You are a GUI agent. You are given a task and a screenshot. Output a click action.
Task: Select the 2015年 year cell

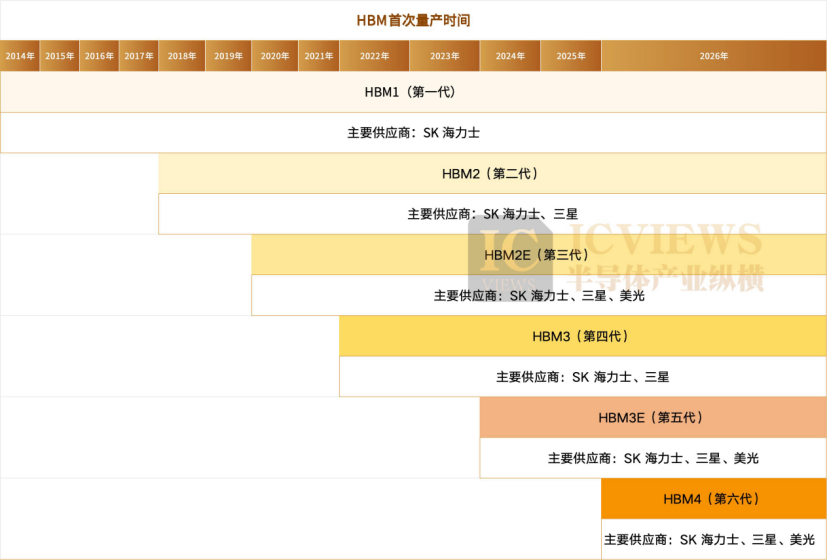(60, 56)
